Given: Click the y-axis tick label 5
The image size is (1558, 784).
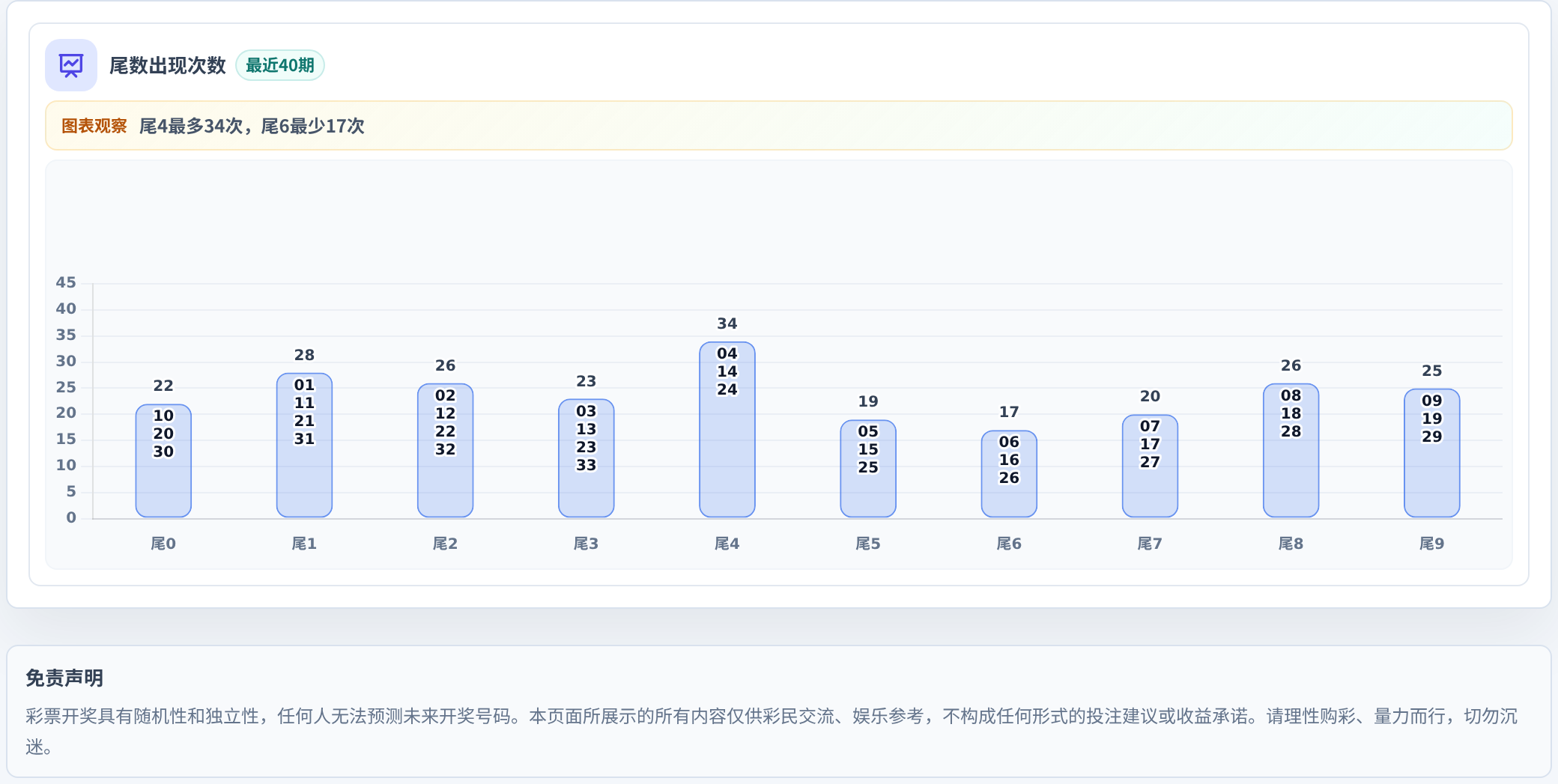Looking at the screenshot, I should 71,491.
